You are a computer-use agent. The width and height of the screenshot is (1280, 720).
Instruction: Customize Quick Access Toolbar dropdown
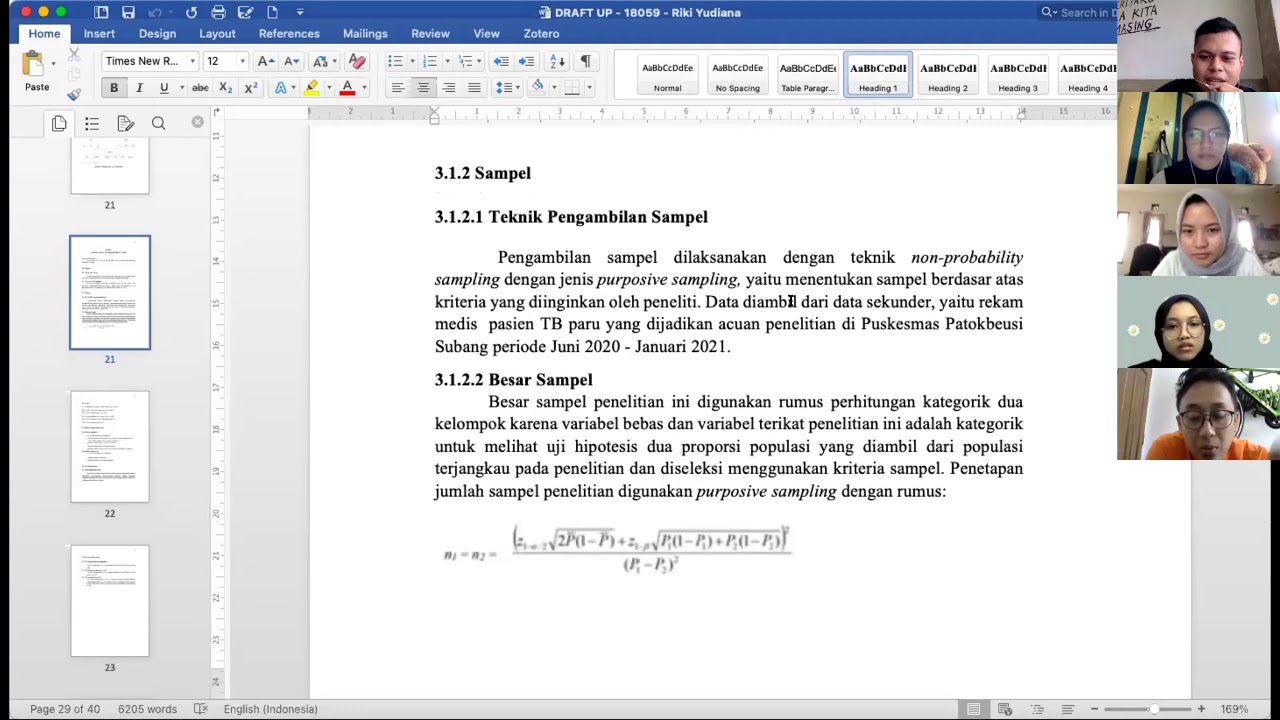click(x=300, y=12)
